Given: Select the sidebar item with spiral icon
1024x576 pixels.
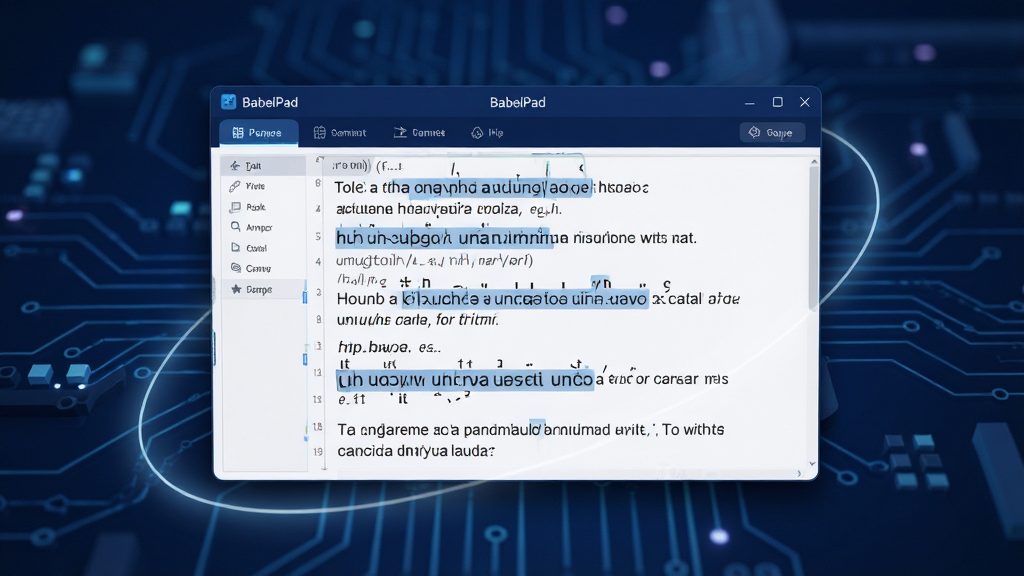Looking at the screenshot, I should point(263,268).
